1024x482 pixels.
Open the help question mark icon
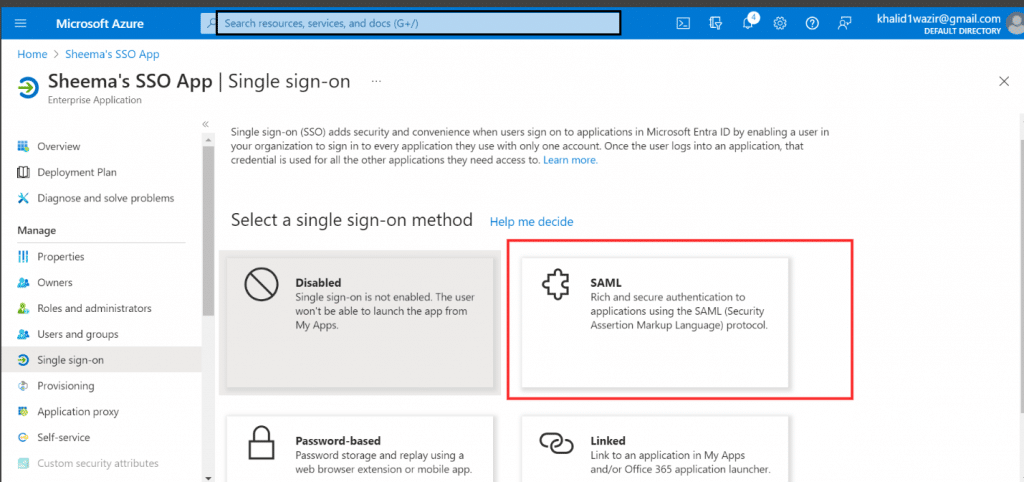click(x=812, y=24)
